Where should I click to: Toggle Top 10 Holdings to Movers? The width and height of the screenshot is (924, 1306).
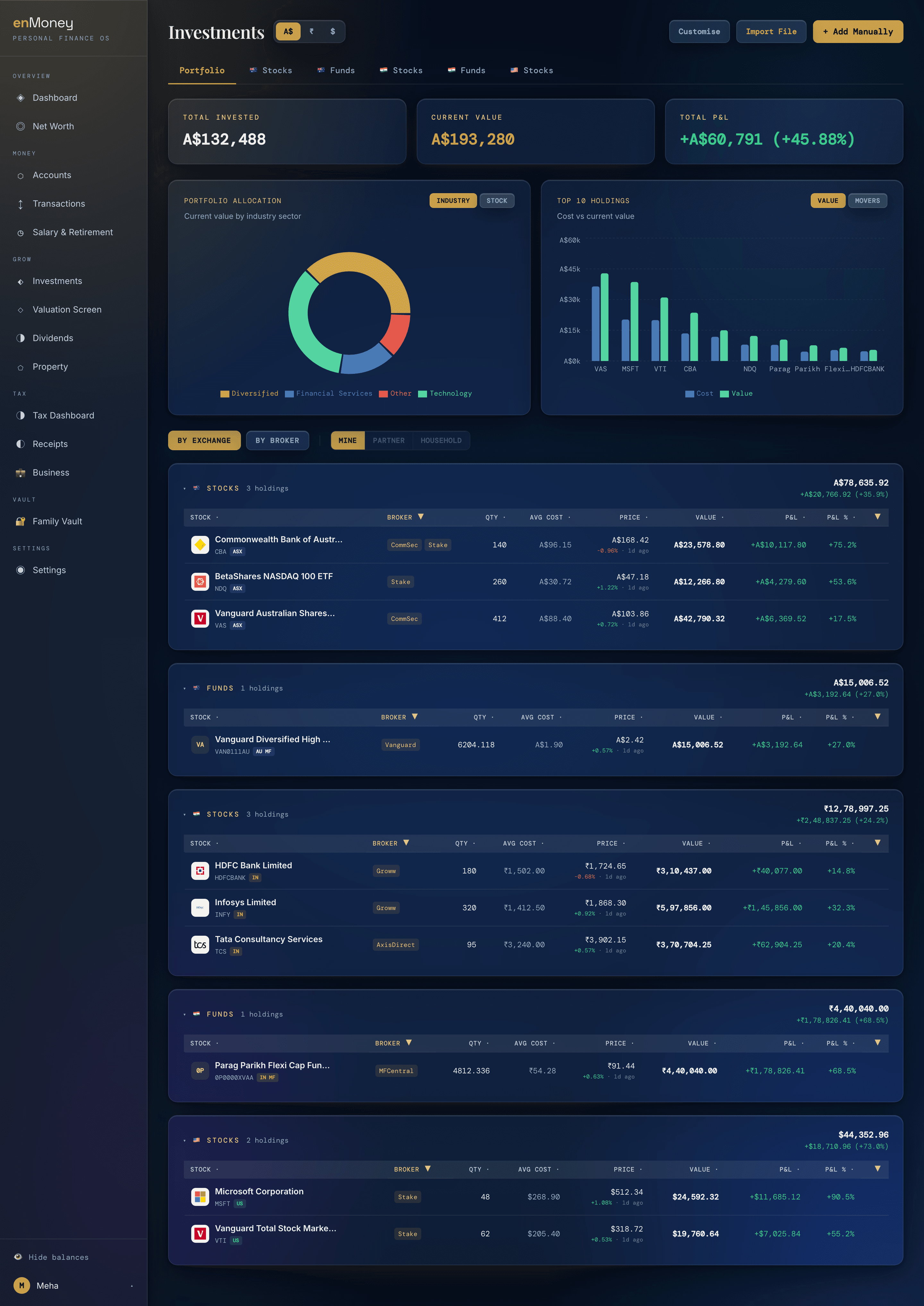point(867,200)
